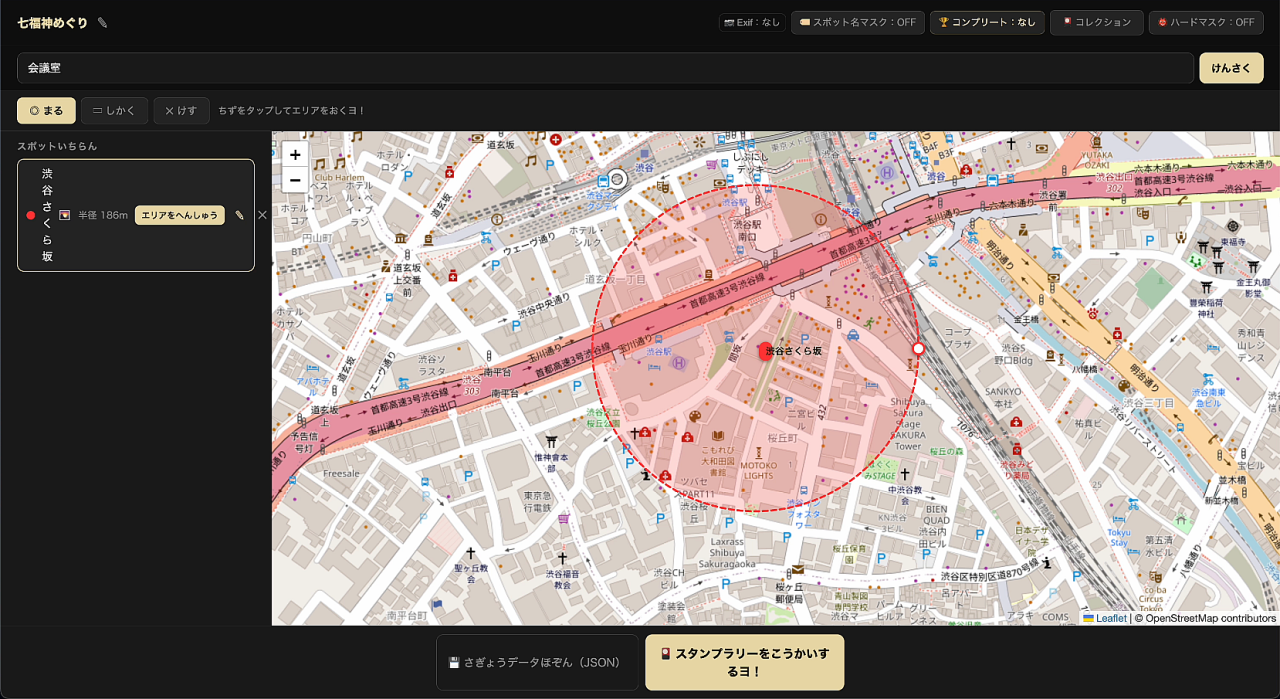Zoom out on the map

[295, 180]
